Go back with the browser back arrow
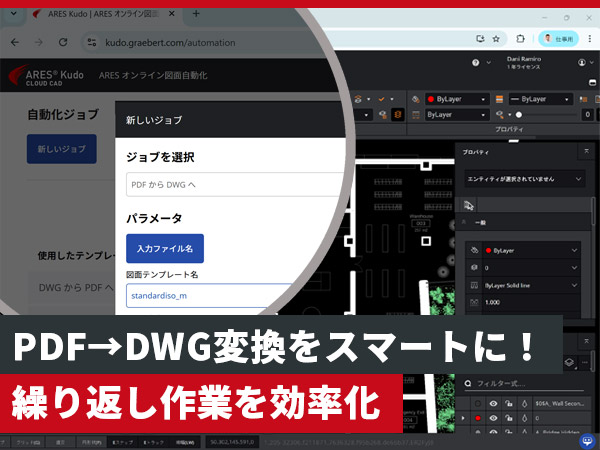 pos(15,42)
